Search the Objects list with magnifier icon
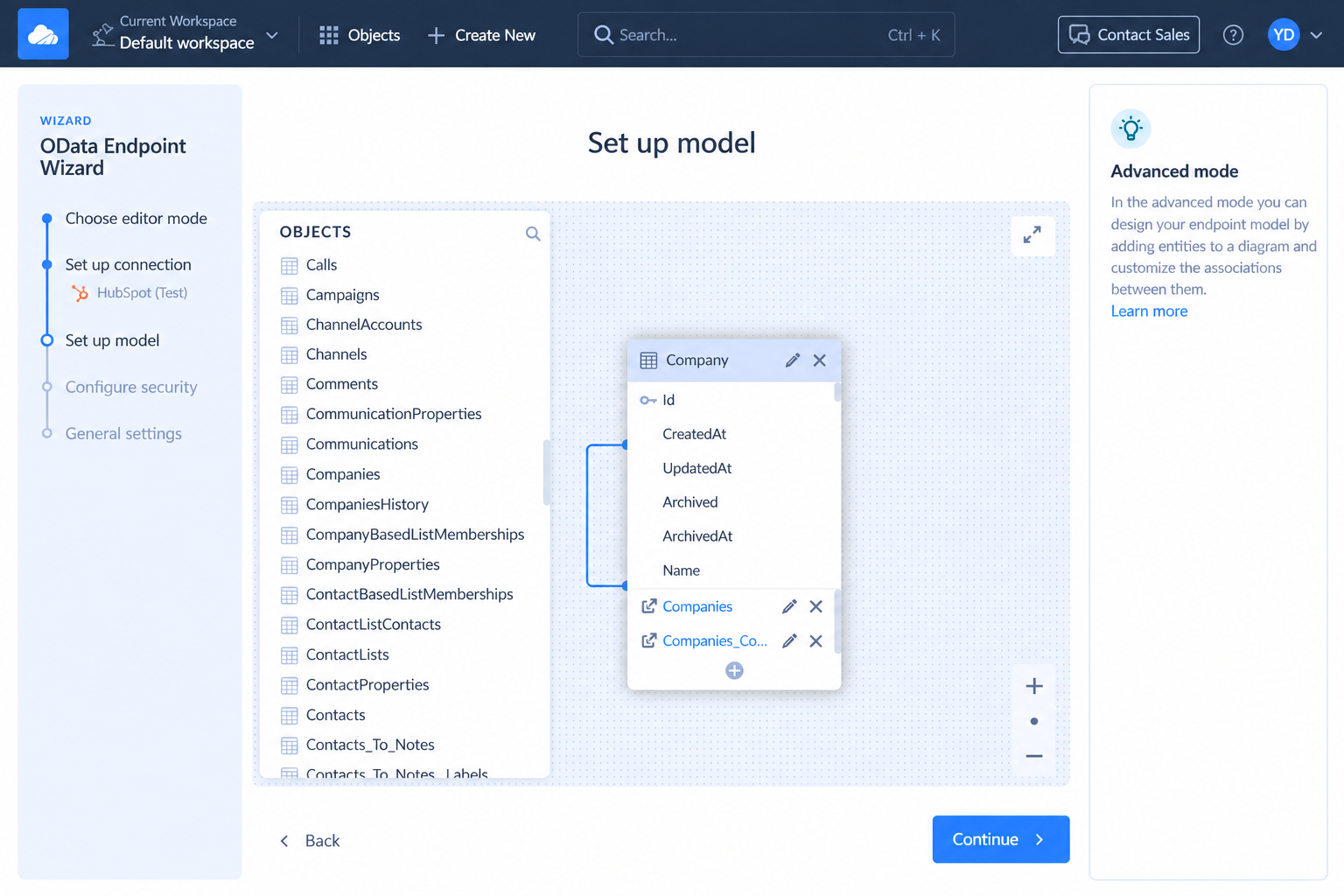Screen dimensions: 1344x896 [533, 234]
